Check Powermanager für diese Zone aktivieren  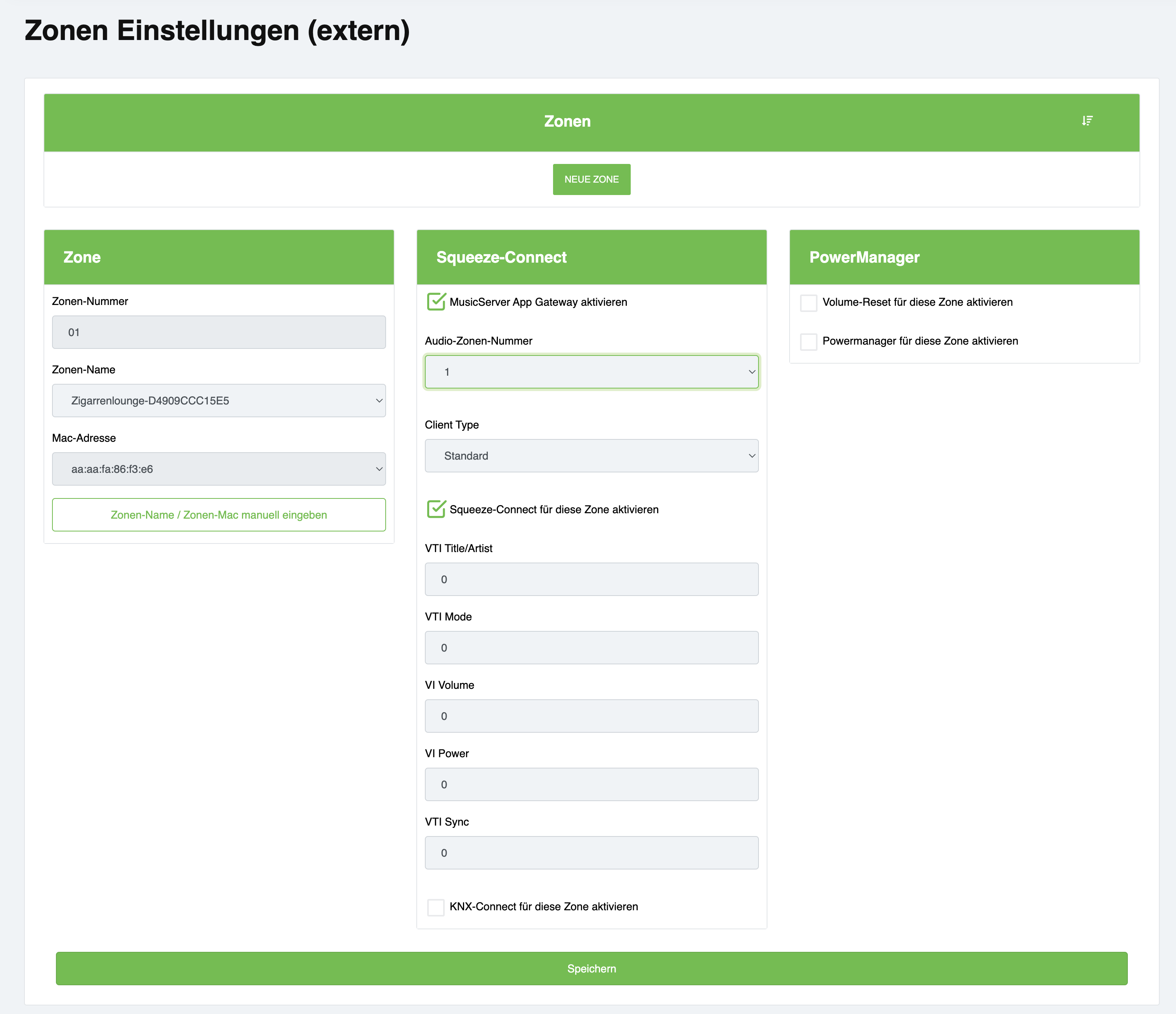coord(808,342)
